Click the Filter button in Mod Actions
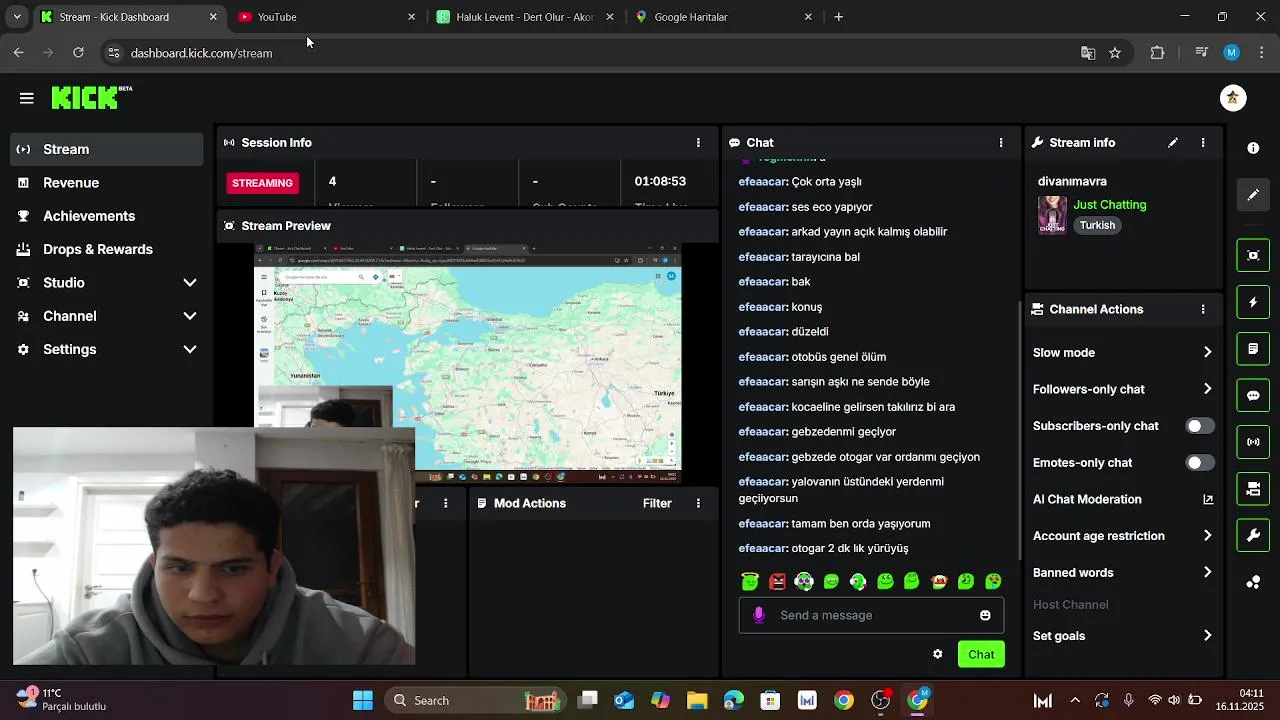 coord(657,504)
